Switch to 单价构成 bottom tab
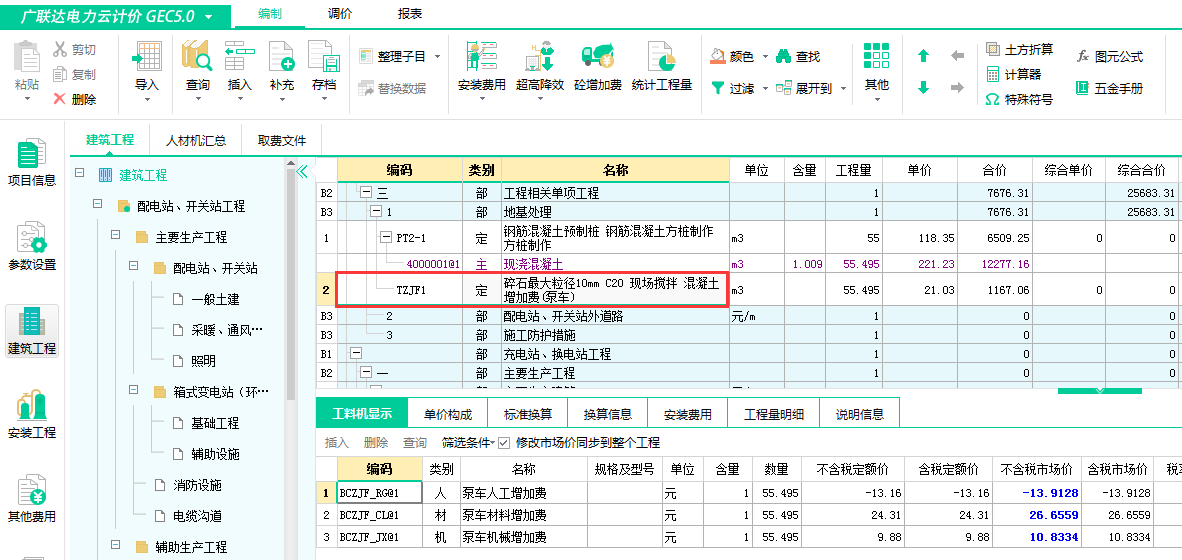The height and width of the screenshot is (560, 1182). coord(449,414)
